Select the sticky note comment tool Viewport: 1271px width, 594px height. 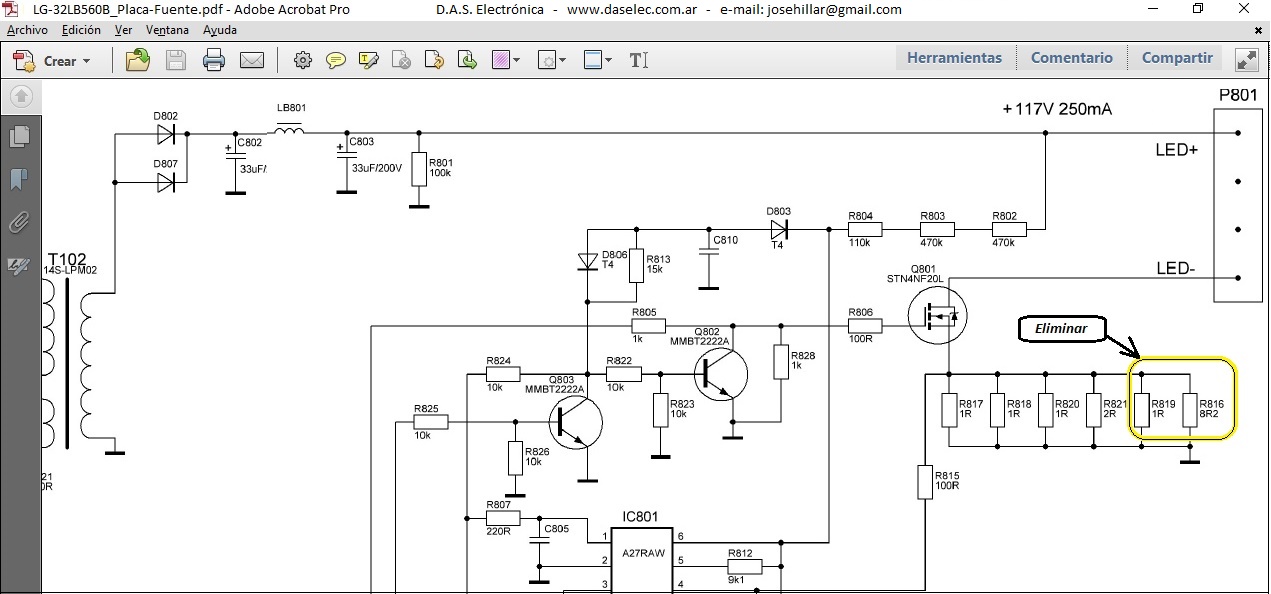pyautogui.click(x=335, y=60)
